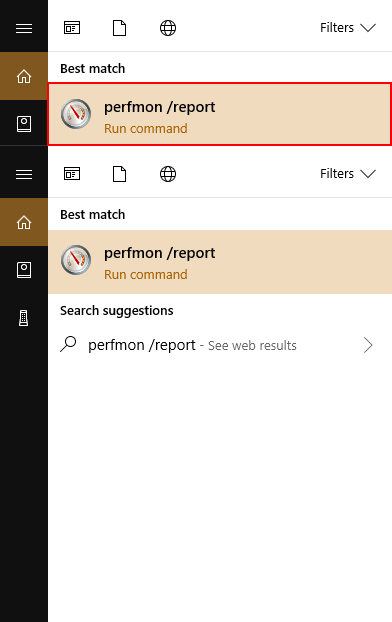
Task: Go to Home in the upper panel sidebar
Action: pos(24,76)
